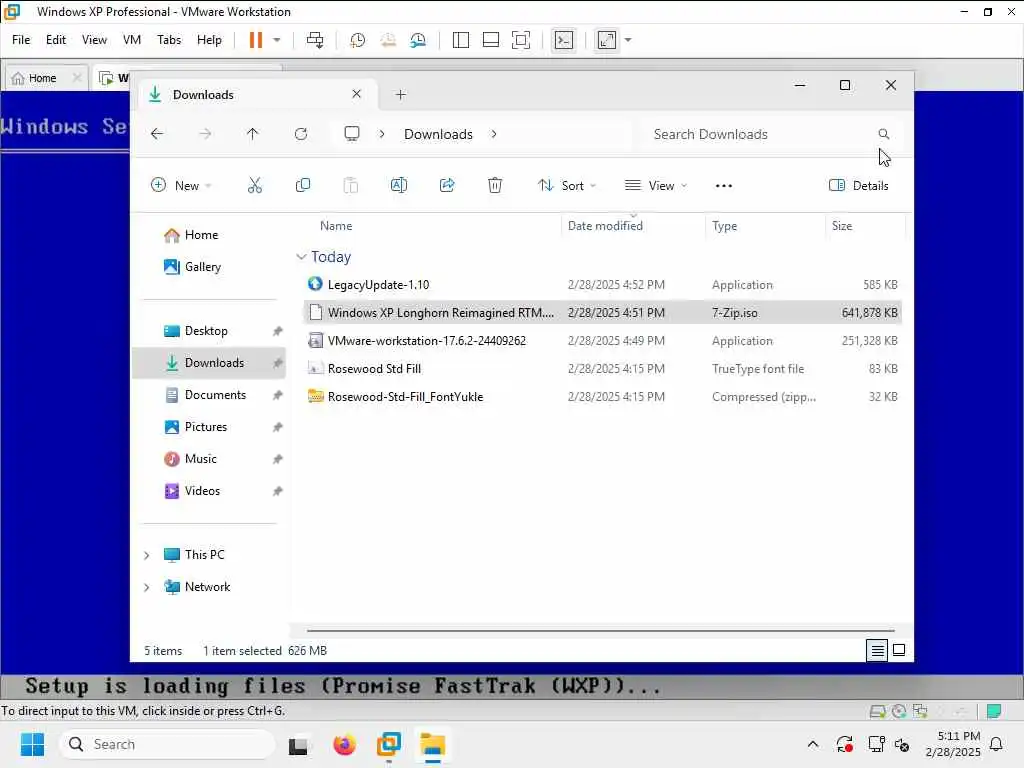This screenshot has height=768, width=1024.
Task: Take a VMware snapshot icon
Action: click(x=357, y=40)
